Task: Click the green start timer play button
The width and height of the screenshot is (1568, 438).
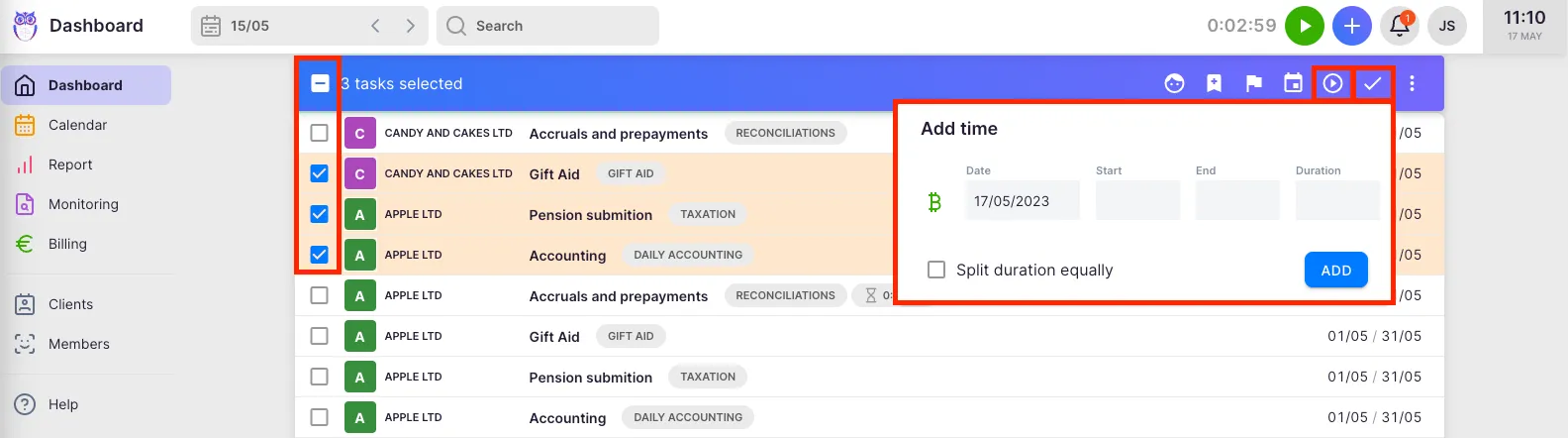Action: click(1304, 26)
